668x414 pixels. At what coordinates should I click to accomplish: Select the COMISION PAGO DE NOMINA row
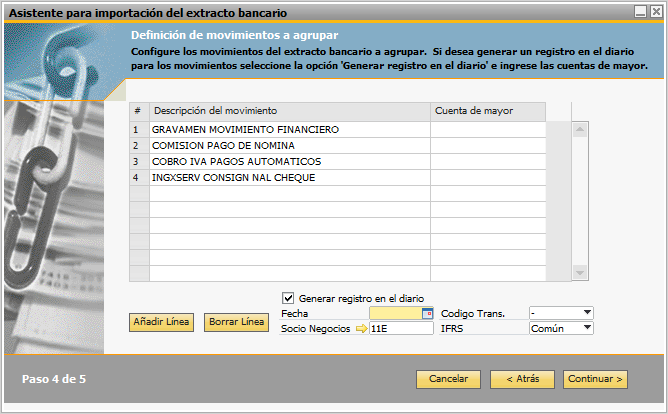289,146
